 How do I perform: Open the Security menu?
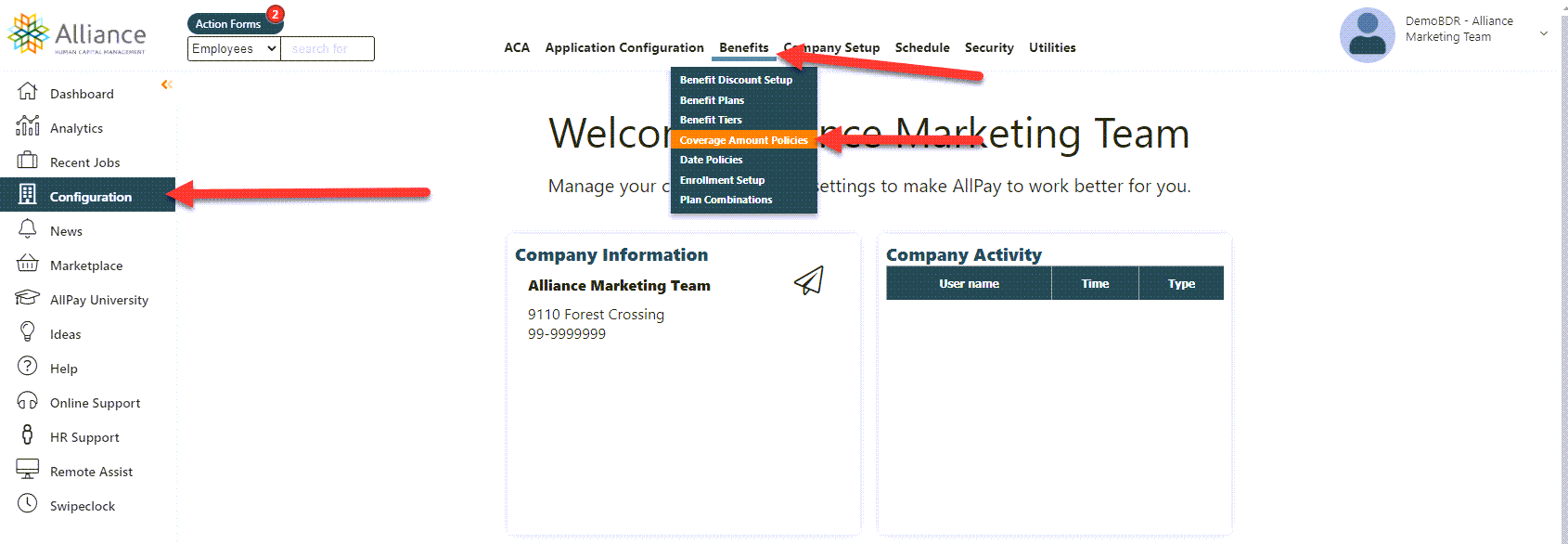pos(989,47)
